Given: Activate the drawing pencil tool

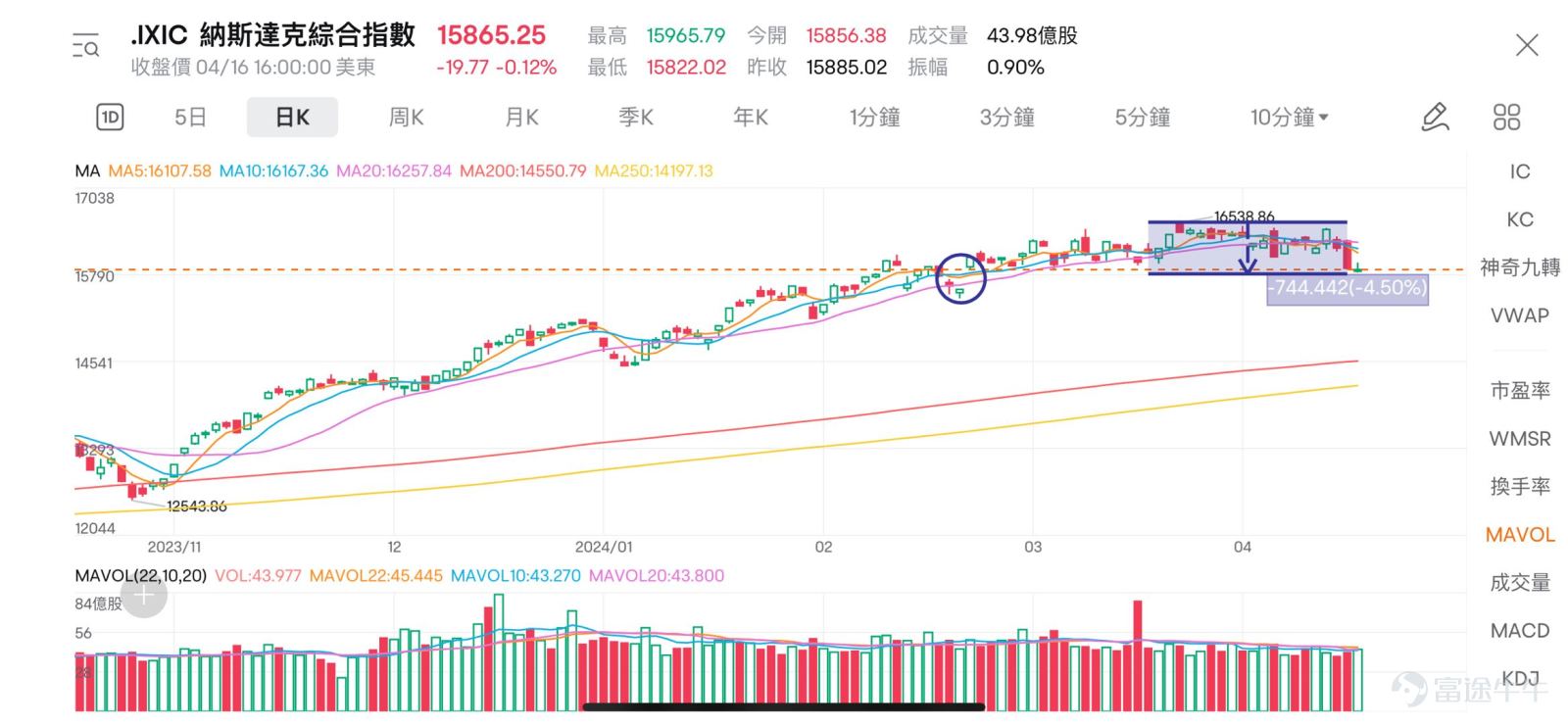Looking at the screenshot, I should 1435,118.
